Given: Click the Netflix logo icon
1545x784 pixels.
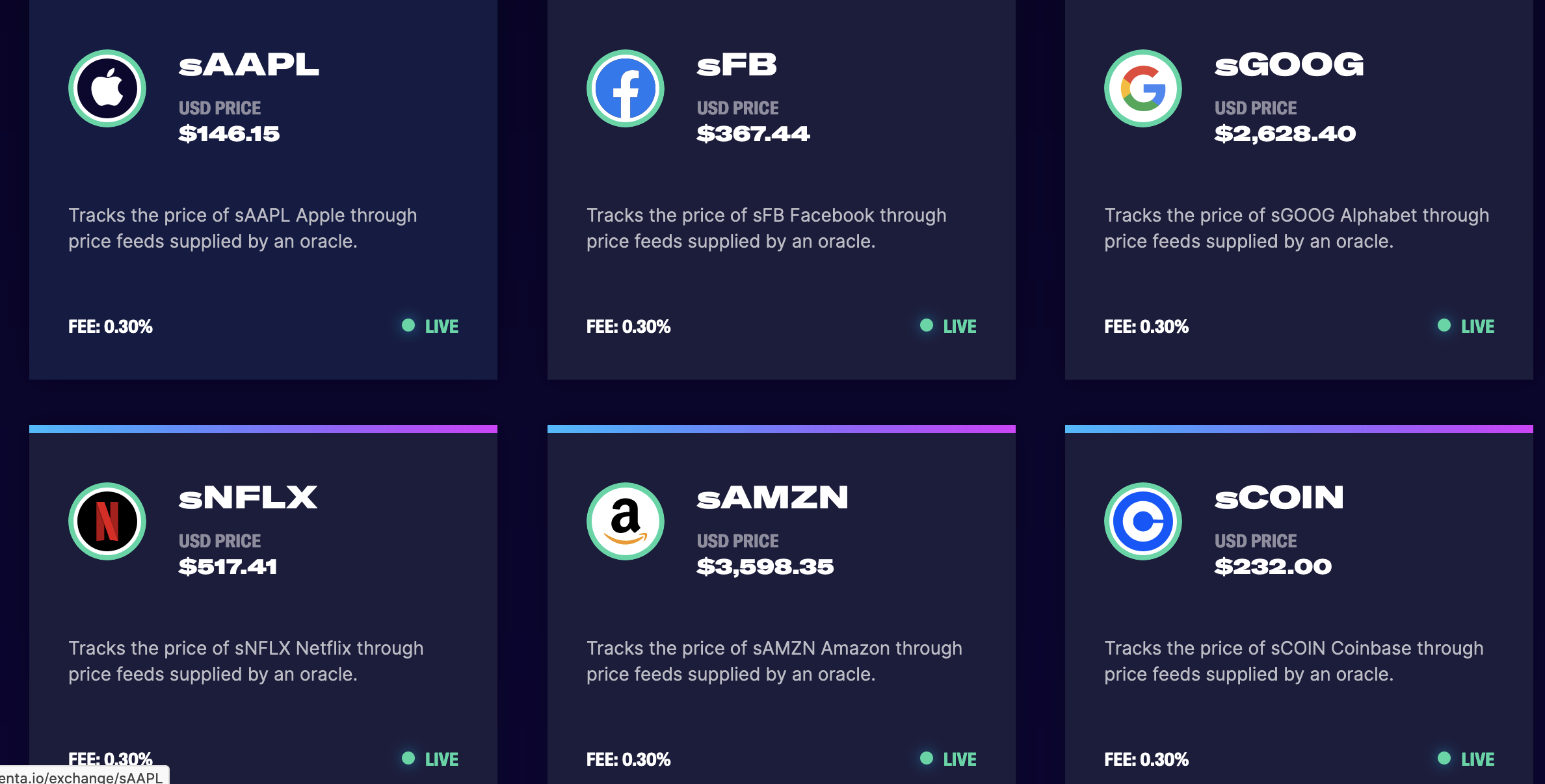Looking at the screenshot, I should tap(107, 521).
